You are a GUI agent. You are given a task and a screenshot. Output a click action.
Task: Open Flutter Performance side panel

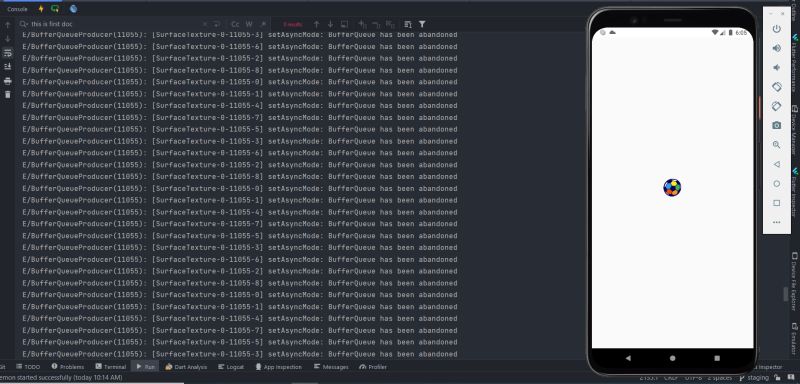(795, 62)
